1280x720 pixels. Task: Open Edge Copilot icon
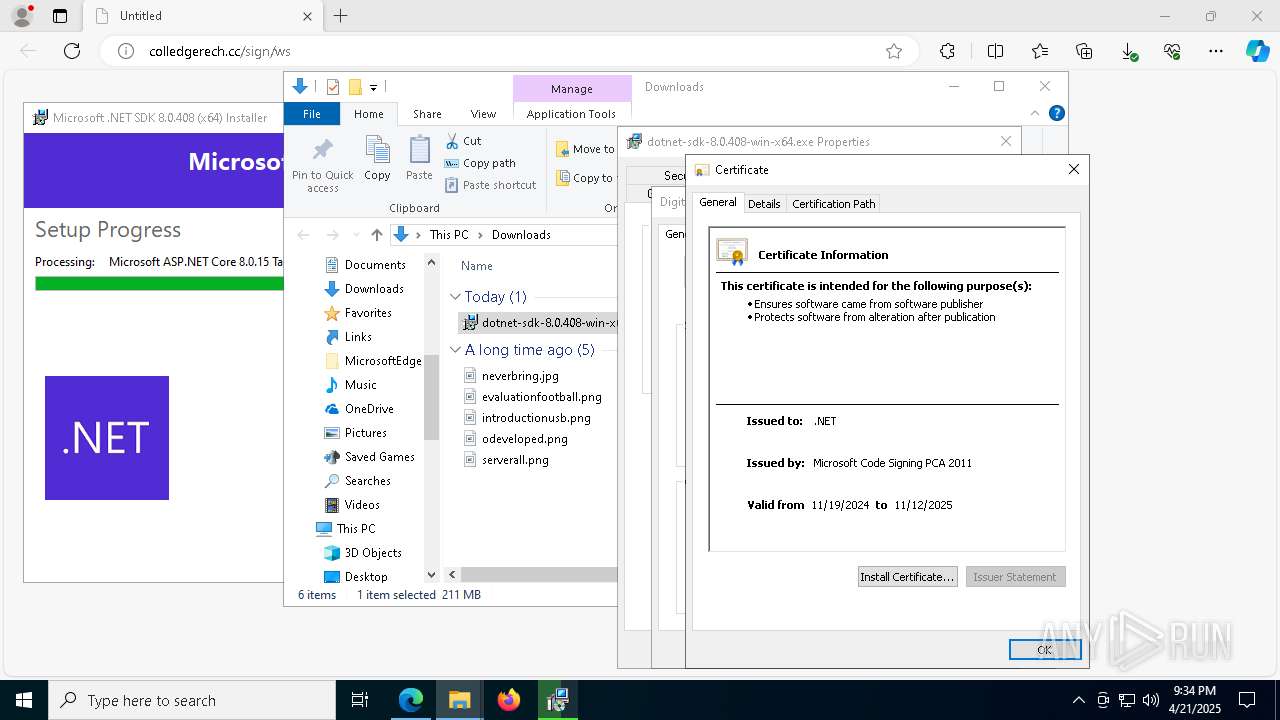(1257, 51)
